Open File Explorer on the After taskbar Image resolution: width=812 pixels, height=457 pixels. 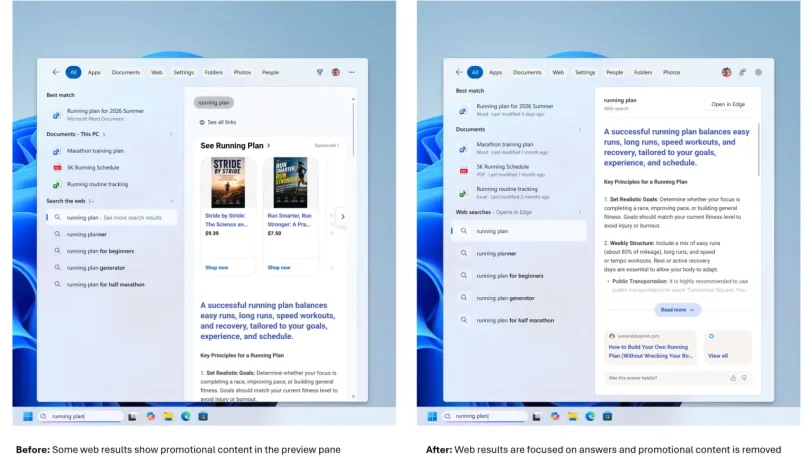pos(572,416)
